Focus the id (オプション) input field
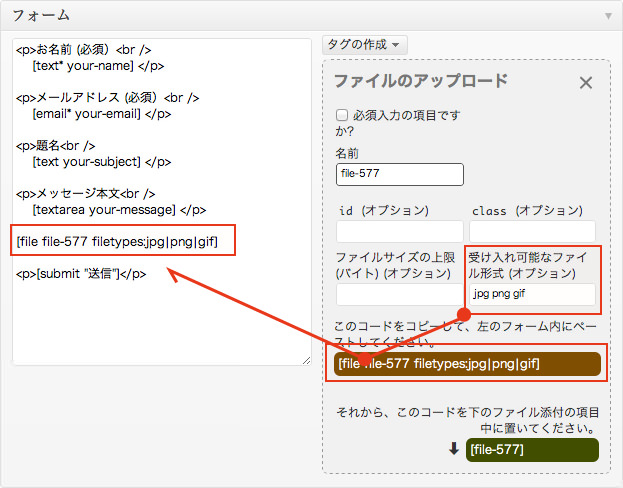 point(400,232)
